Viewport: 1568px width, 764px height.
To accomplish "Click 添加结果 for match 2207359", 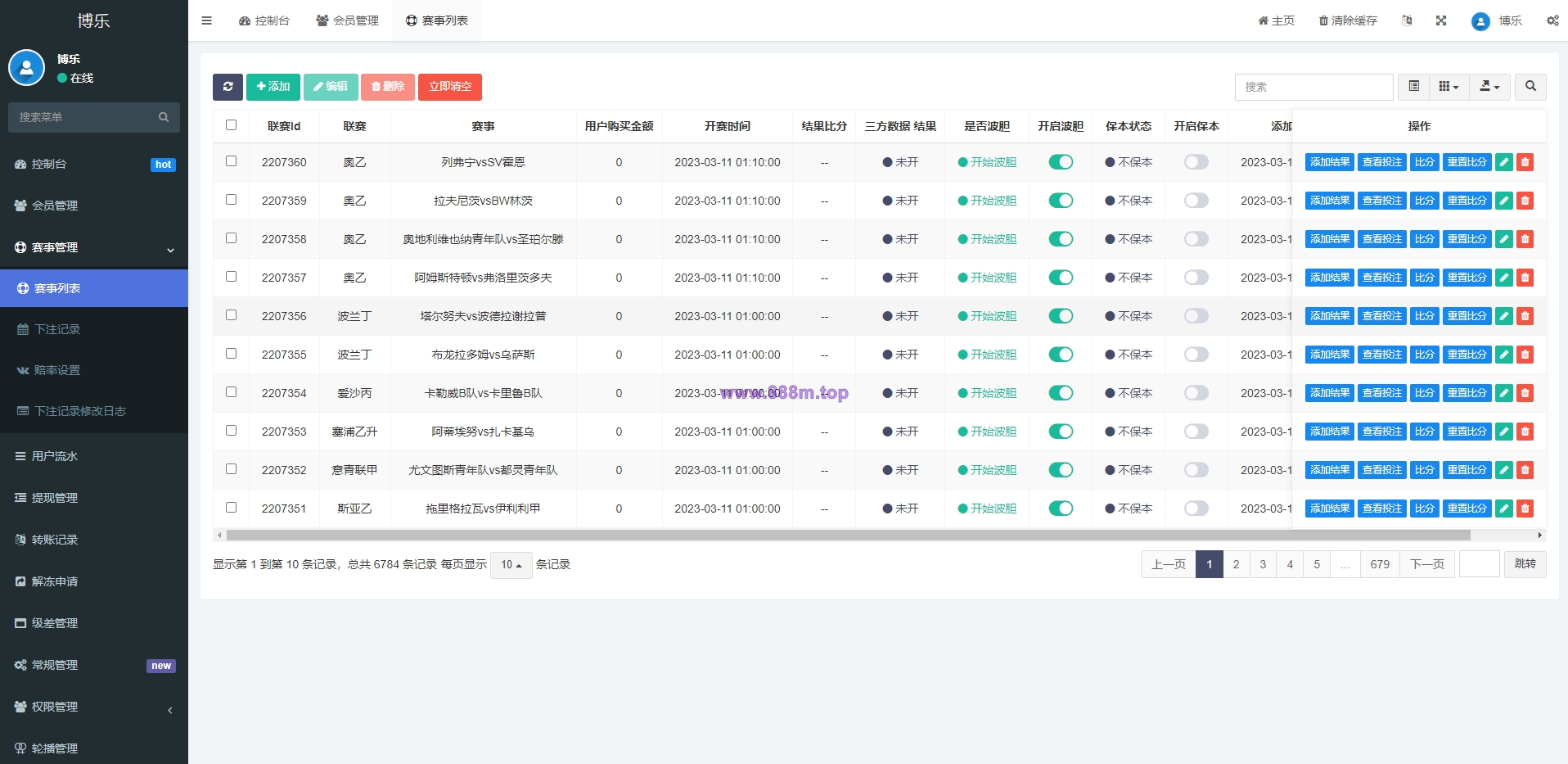I will 1330,201.
